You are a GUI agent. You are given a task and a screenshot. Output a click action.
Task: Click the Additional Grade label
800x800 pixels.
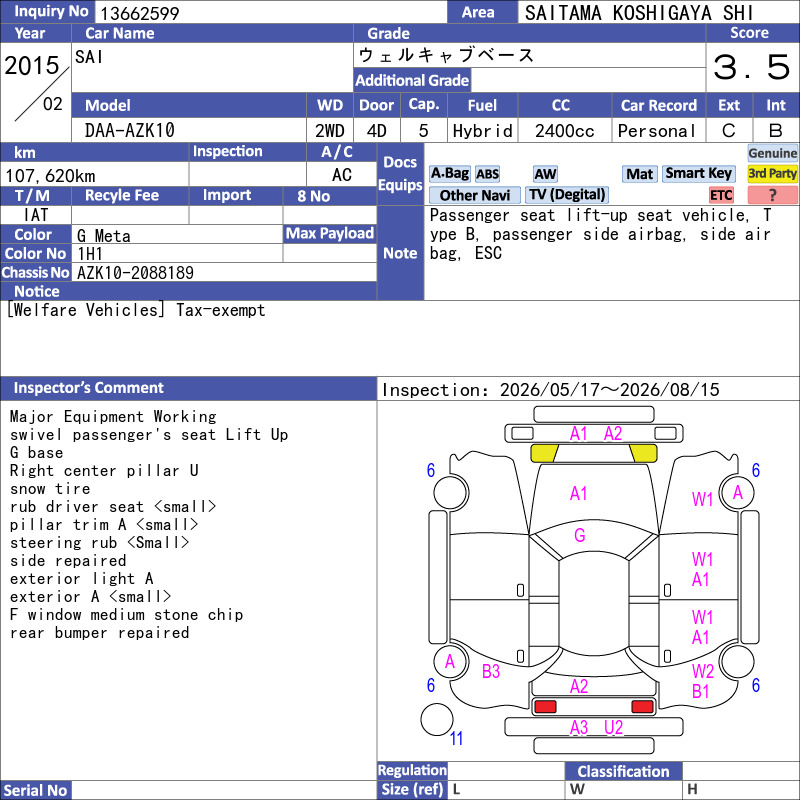pos(412,81)
